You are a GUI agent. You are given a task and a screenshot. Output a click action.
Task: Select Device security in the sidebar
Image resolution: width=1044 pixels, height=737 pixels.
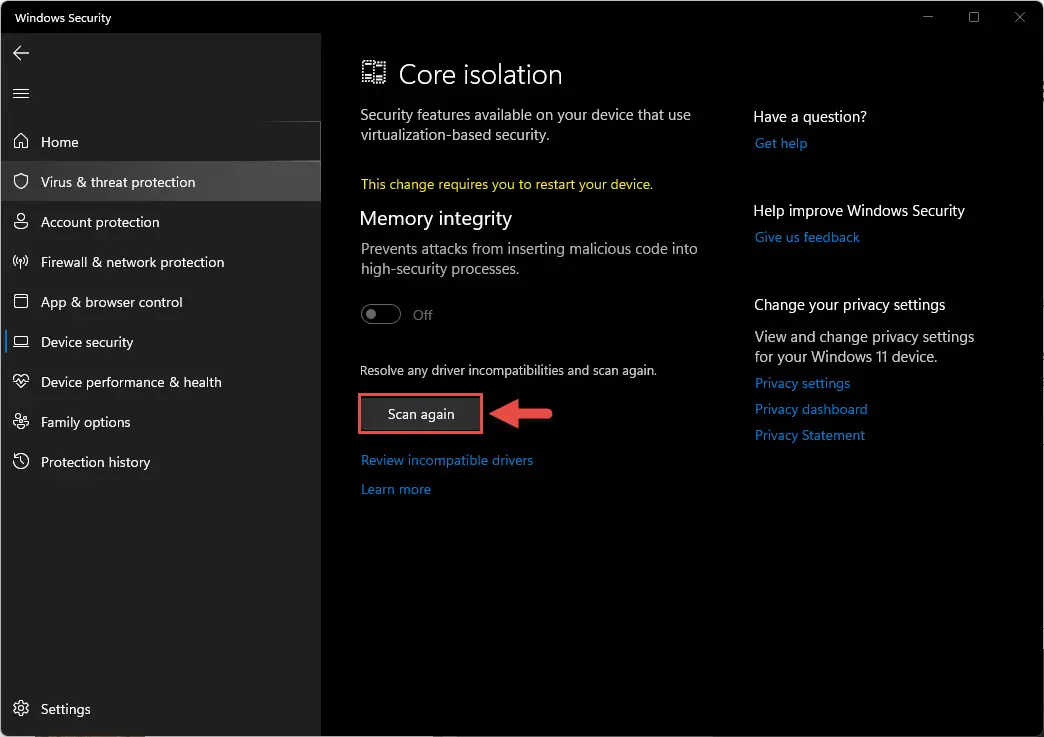click(x=160, y=342)
